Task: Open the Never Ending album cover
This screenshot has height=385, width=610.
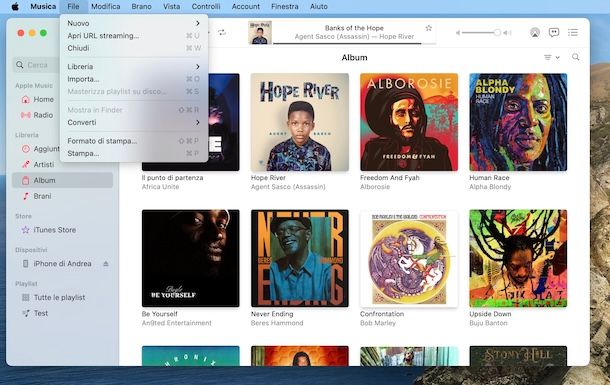Action: click(x=300, y=258)
